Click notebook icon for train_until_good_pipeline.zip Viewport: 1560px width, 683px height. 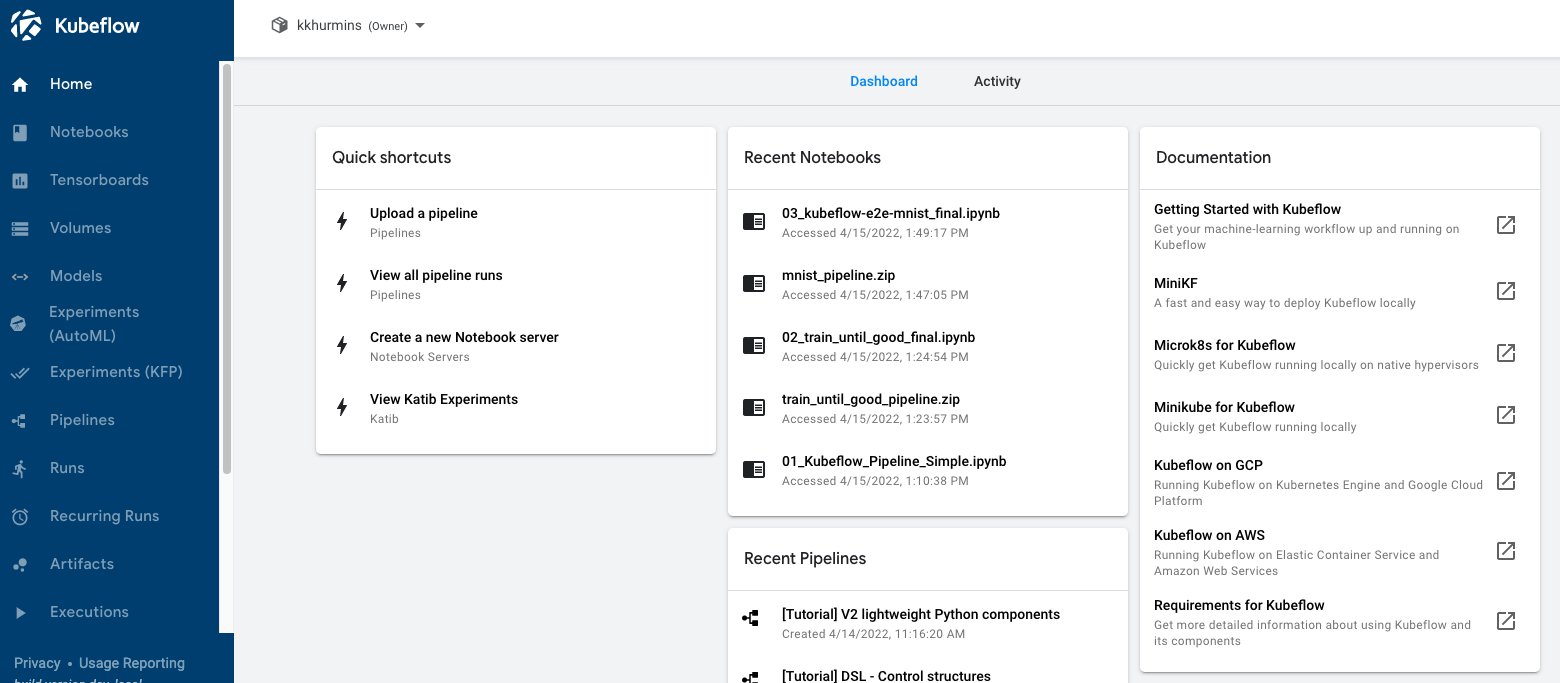[754, 408]
